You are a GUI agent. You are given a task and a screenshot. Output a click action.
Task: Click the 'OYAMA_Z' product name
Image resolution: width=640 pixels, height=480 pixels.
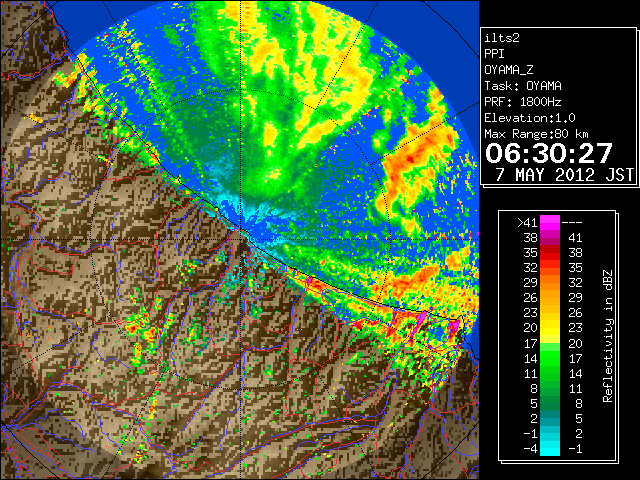509,70
